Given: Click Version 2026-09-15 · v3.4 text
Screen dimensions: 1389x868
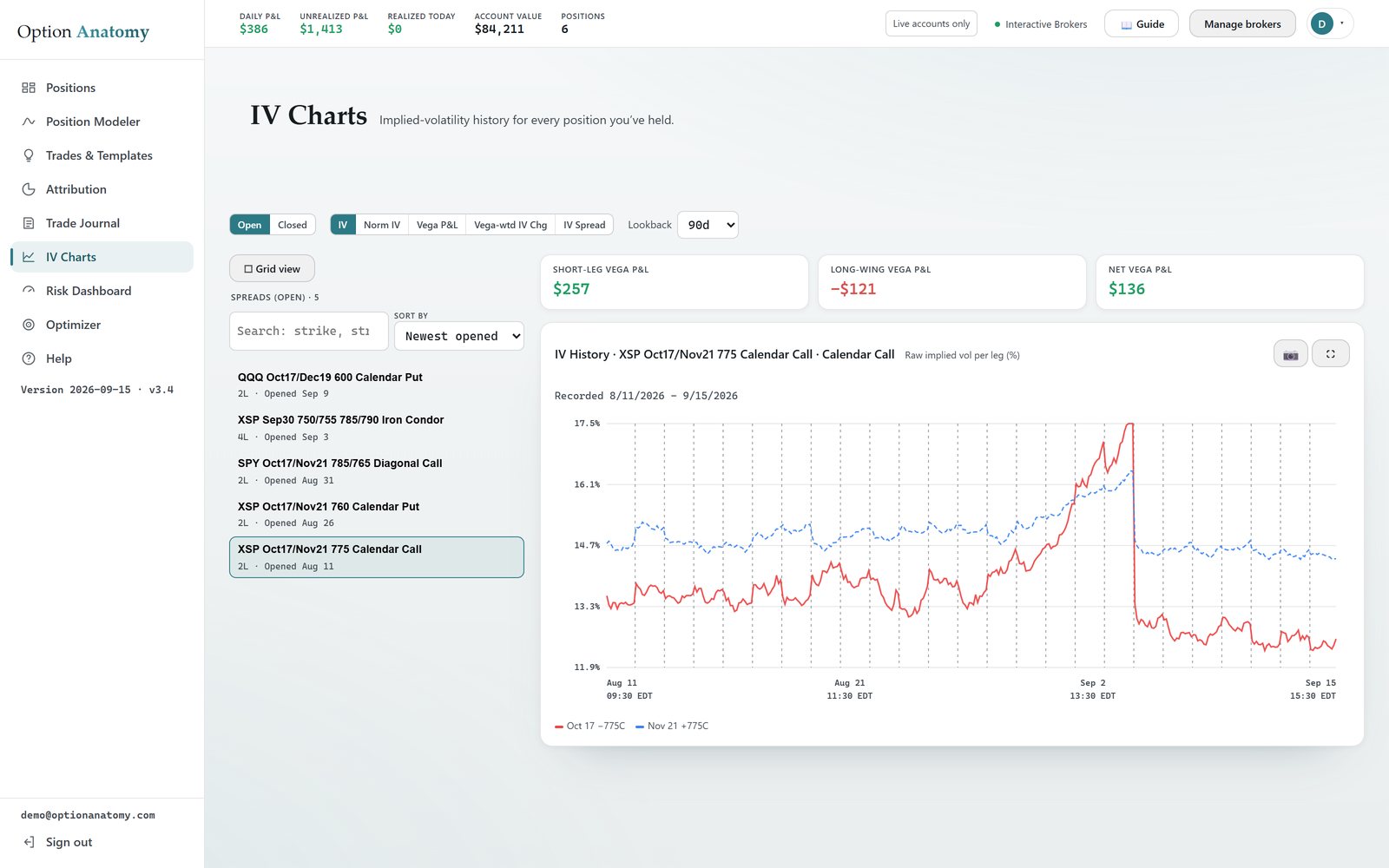Looking at the screenshot, I should (x=97, y=390).
